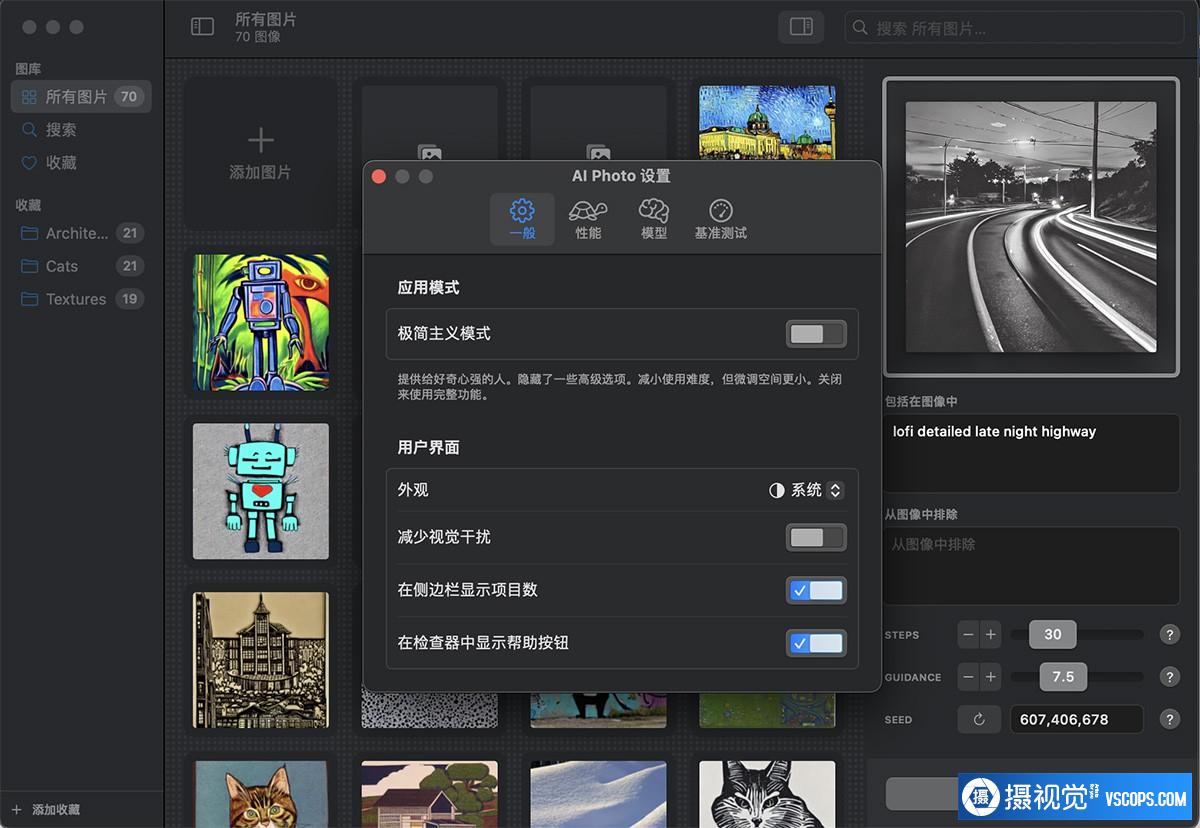Turn on 减少视觉干扰 switch
Screen dimensions: 1200x828
tap(816, 538)
